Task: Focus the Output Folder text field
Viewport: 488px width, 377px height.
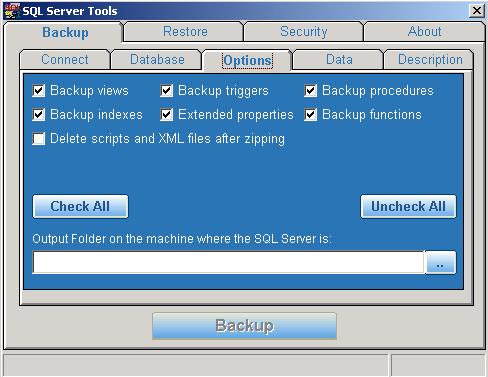Action: [229, 262]
